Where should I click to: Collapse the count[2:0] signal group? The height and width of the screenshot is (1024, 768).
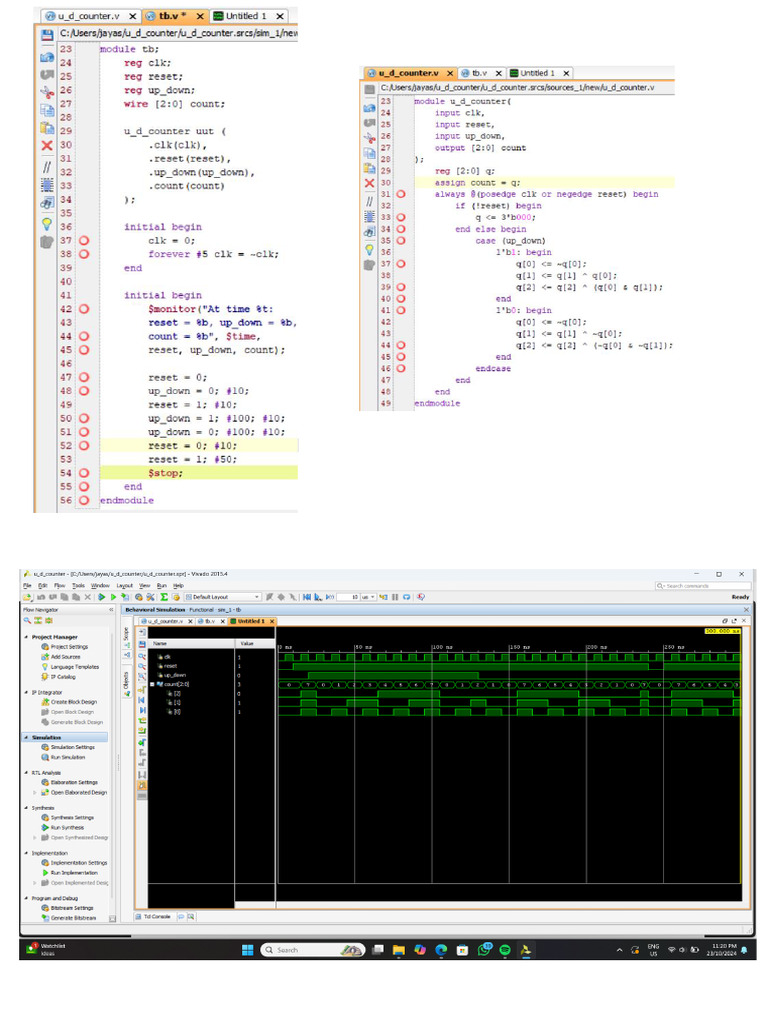(x=152, y=684)
